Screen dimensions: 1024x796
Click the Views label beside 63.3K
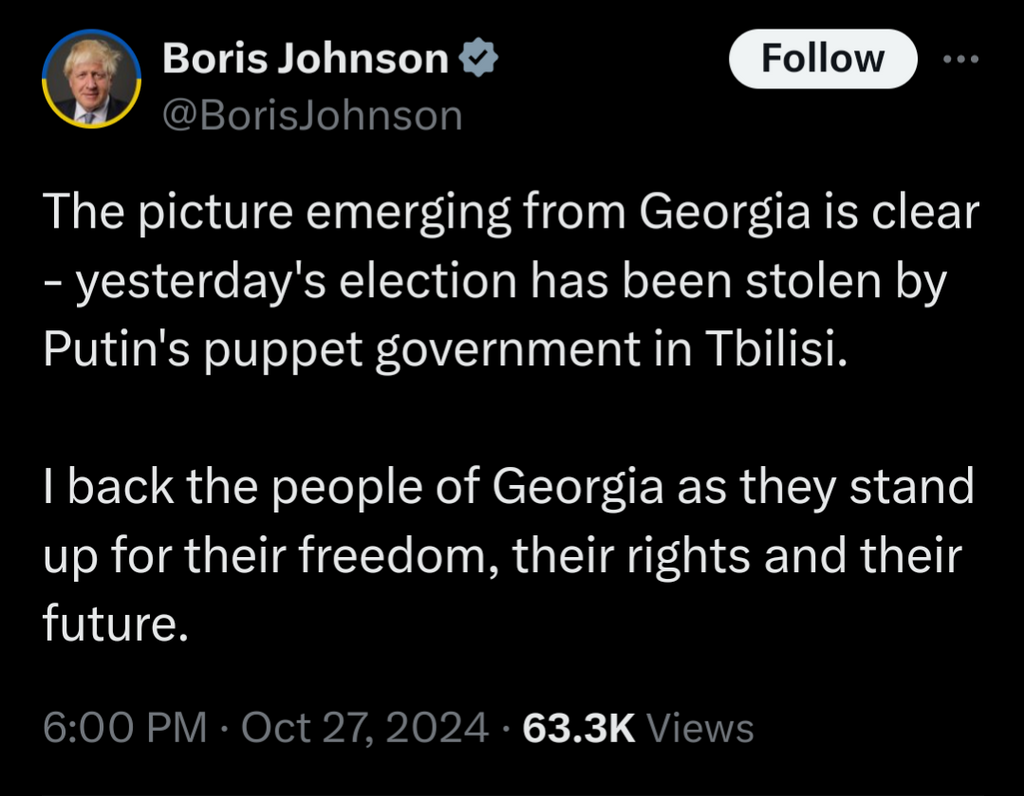(x=700, y=726)
